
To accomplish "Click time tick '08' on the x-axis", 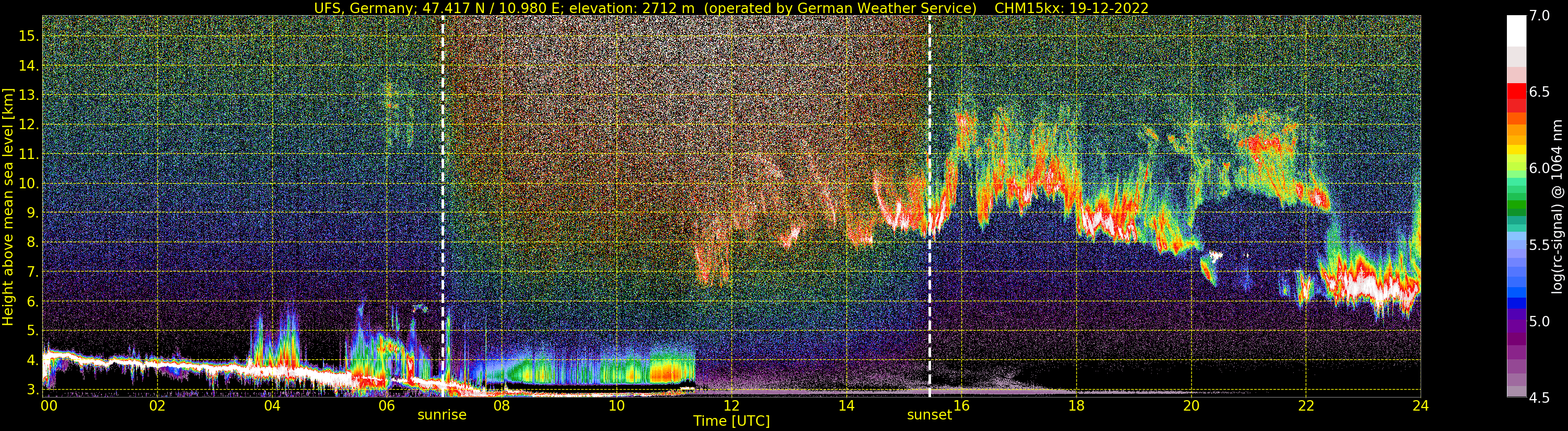I will coord(502,406).
